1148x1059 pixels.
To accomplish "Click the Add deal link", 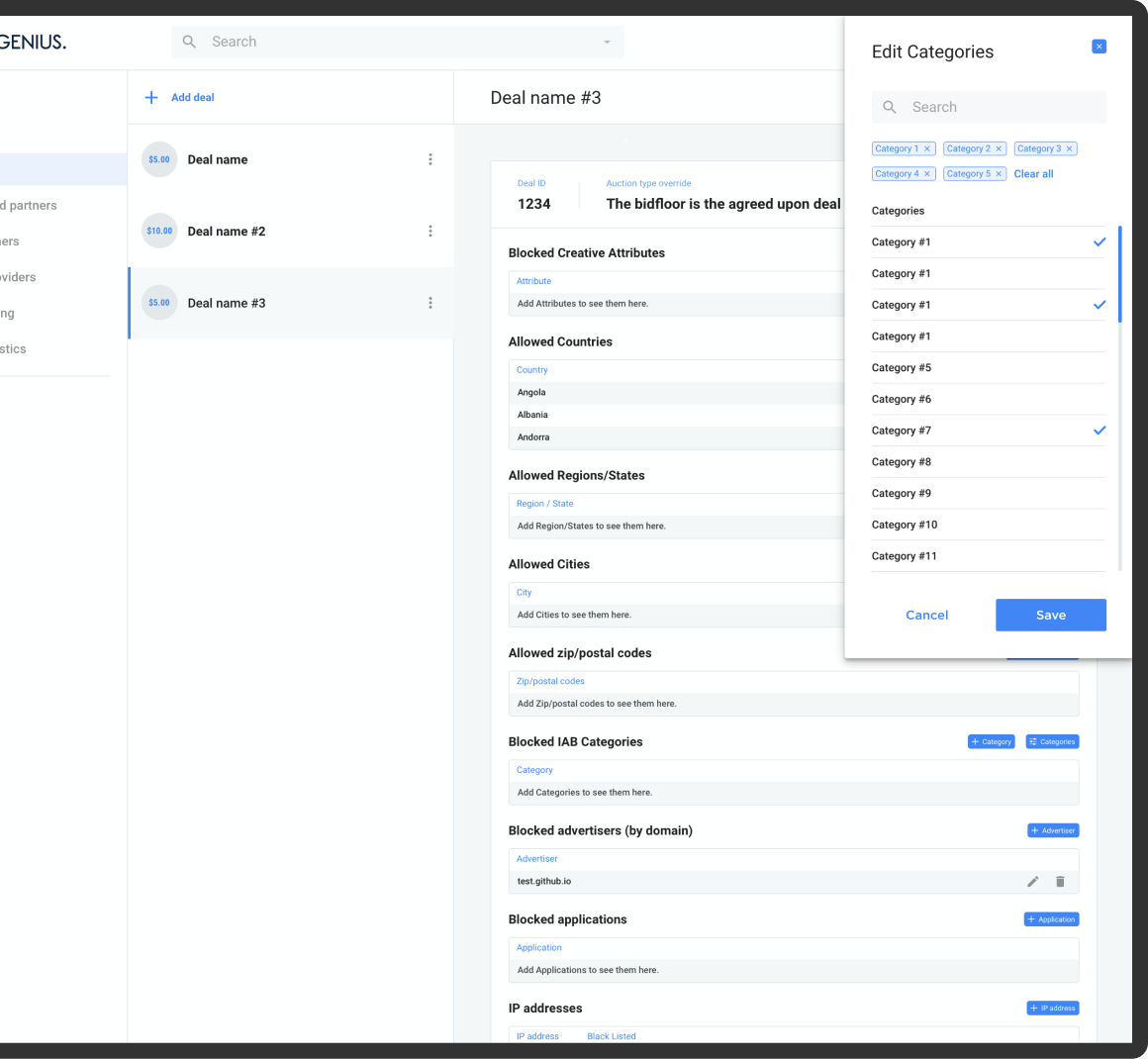I will (x=193, y=97).
